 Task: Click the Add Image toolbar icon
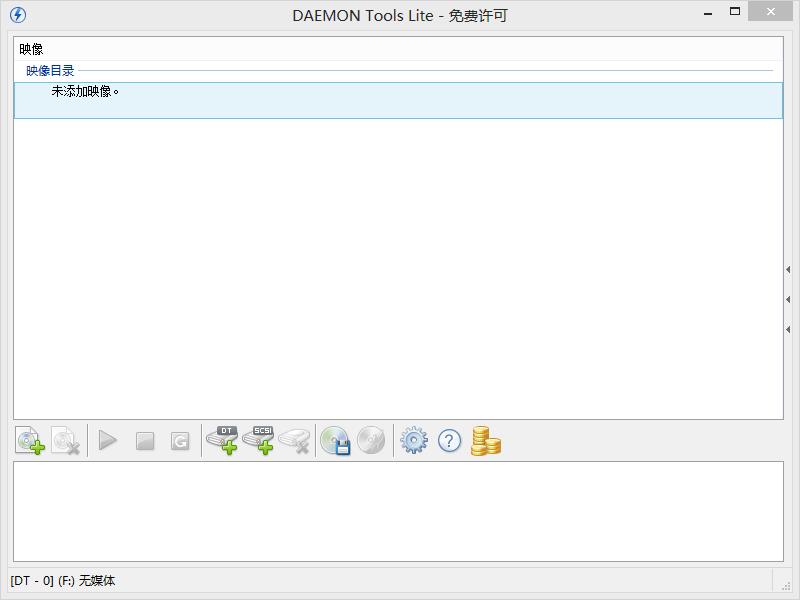[x=30, y=440]
